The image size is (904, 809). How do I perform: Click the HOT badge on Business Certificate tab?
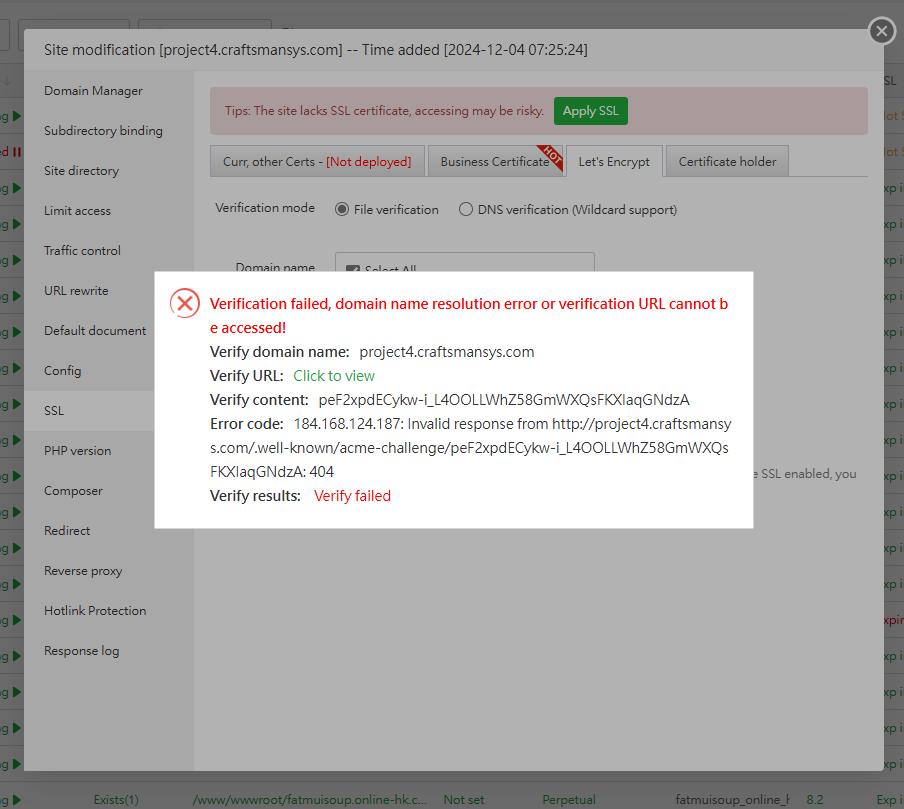click(x=554, y=155)
